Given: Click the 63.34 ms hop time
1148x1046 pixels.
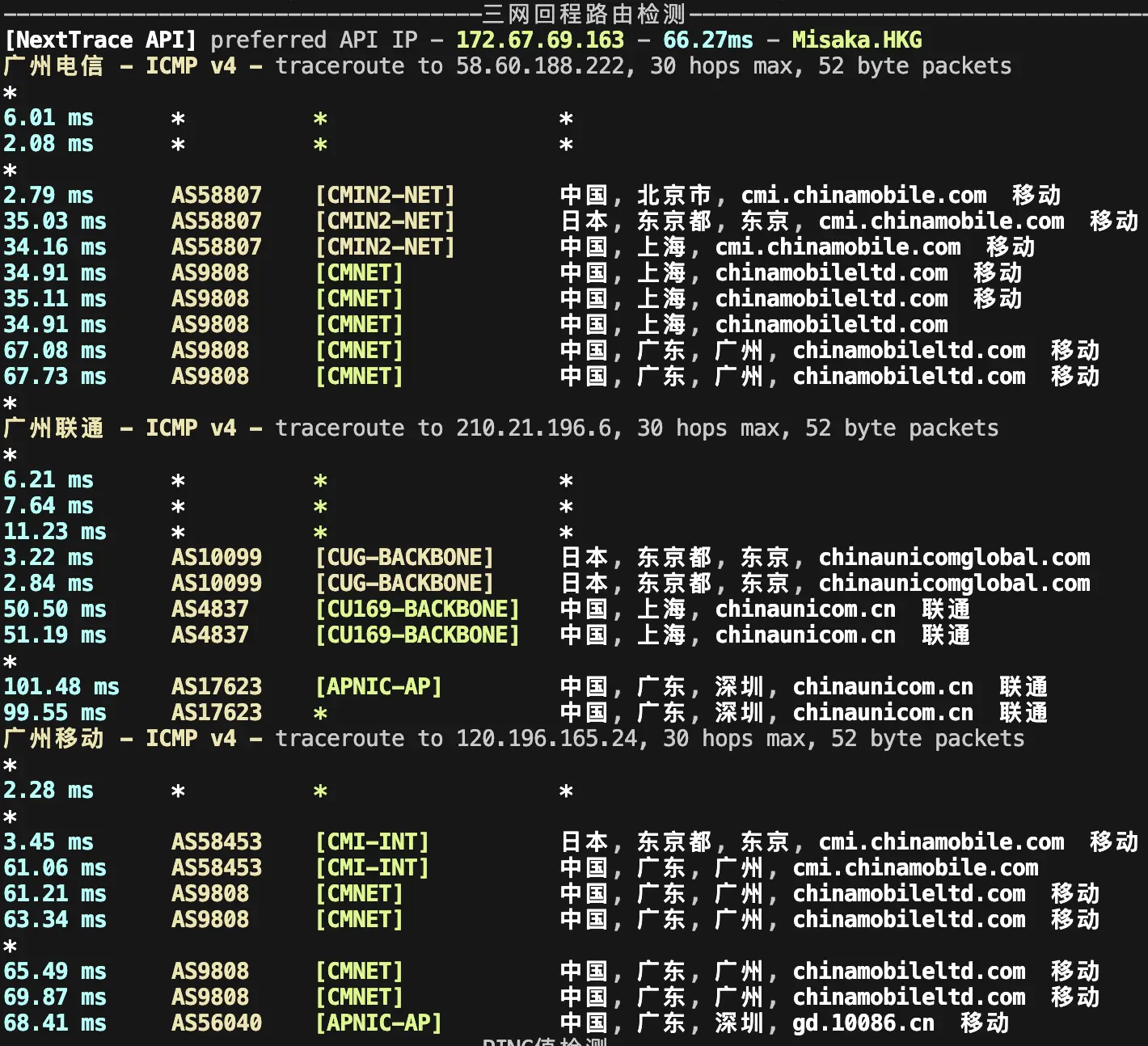Looking at the screenshot, I should coord(55,919).
